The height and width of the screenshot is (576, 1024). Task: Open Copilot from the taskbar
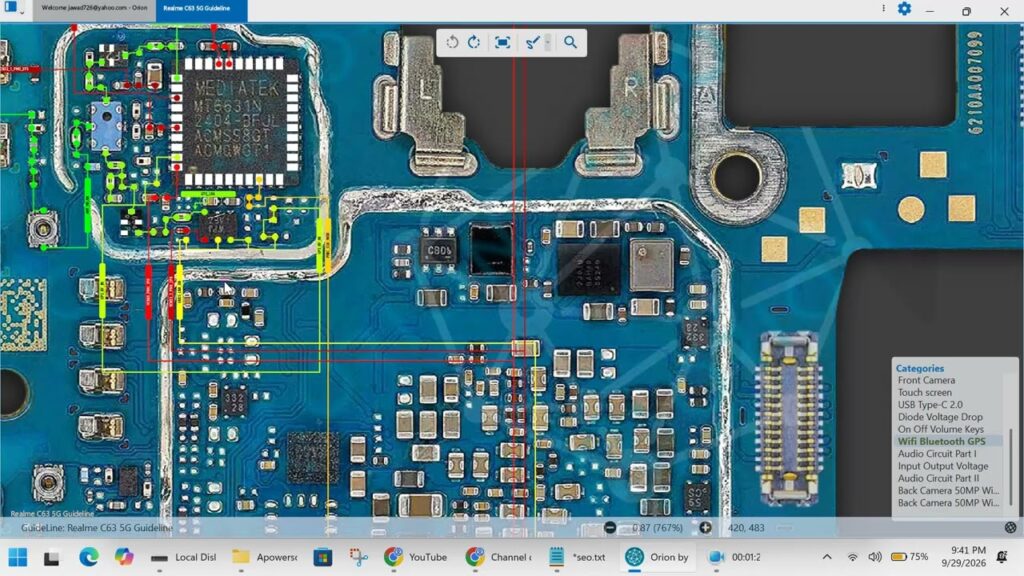pyautogui.click(x=123, y=557)
